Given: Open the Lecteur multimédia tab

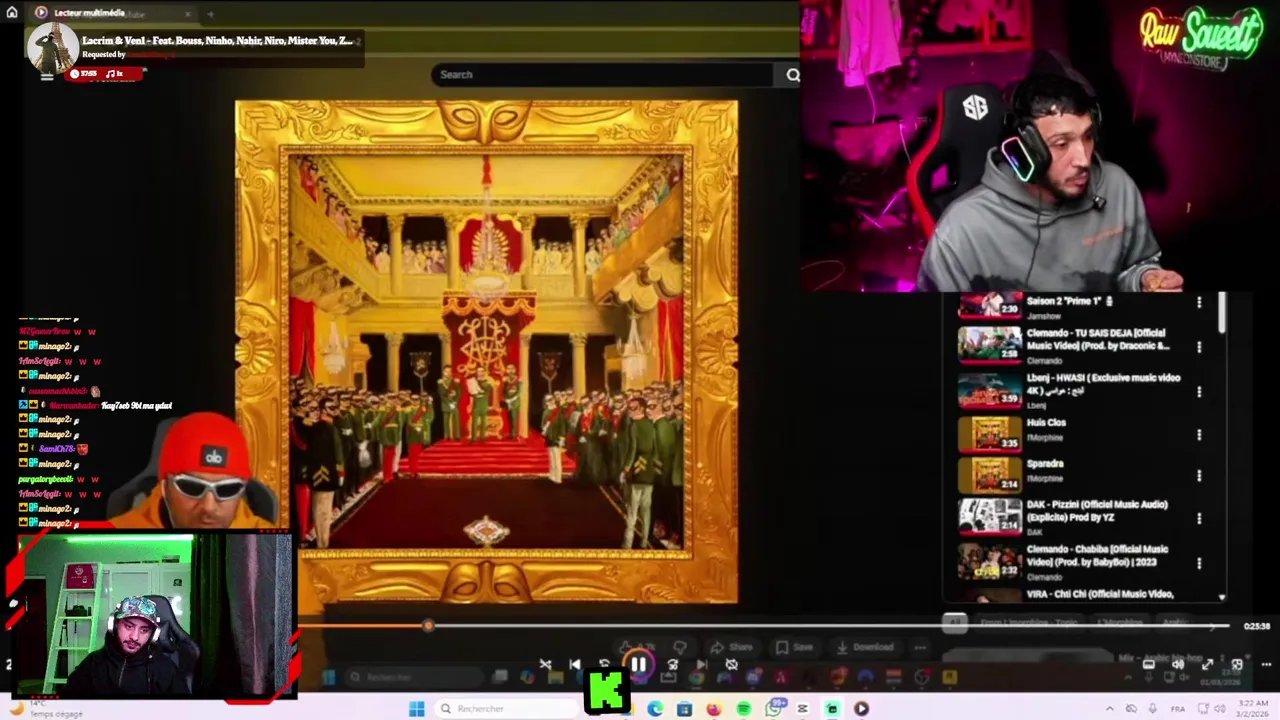Looking at the screenshot, I should point(88,13).
